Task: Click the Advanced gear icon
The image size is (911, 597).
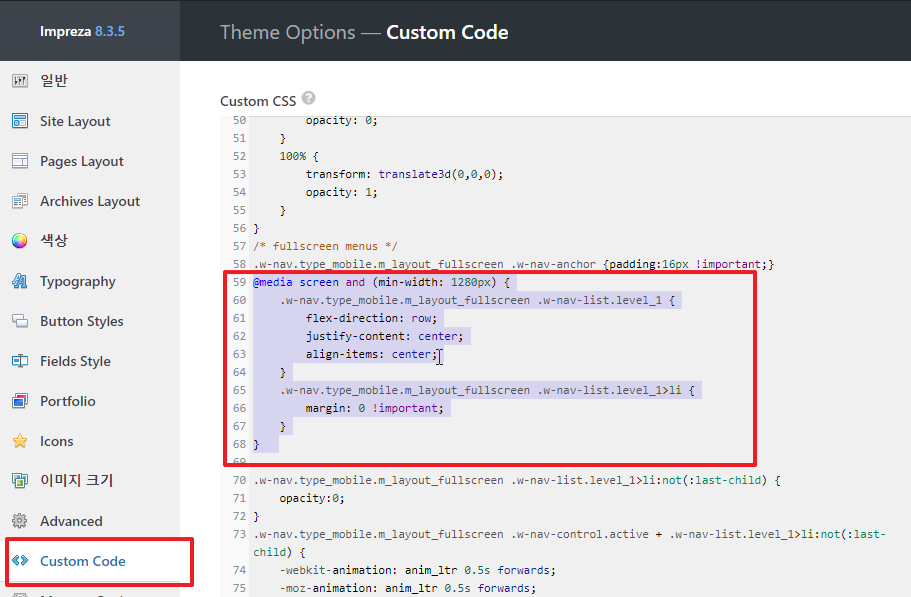Action: click(x=20, y=521)
